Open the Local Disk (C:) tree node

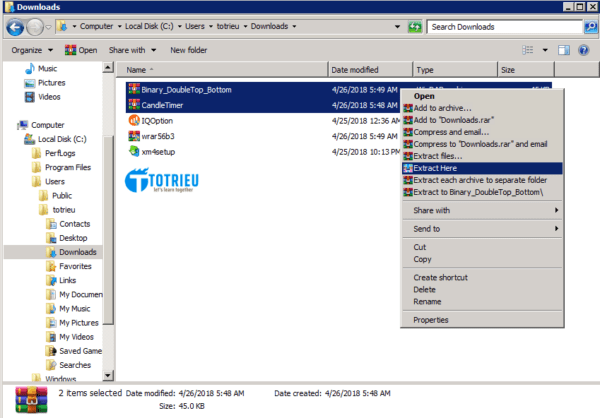55,139
